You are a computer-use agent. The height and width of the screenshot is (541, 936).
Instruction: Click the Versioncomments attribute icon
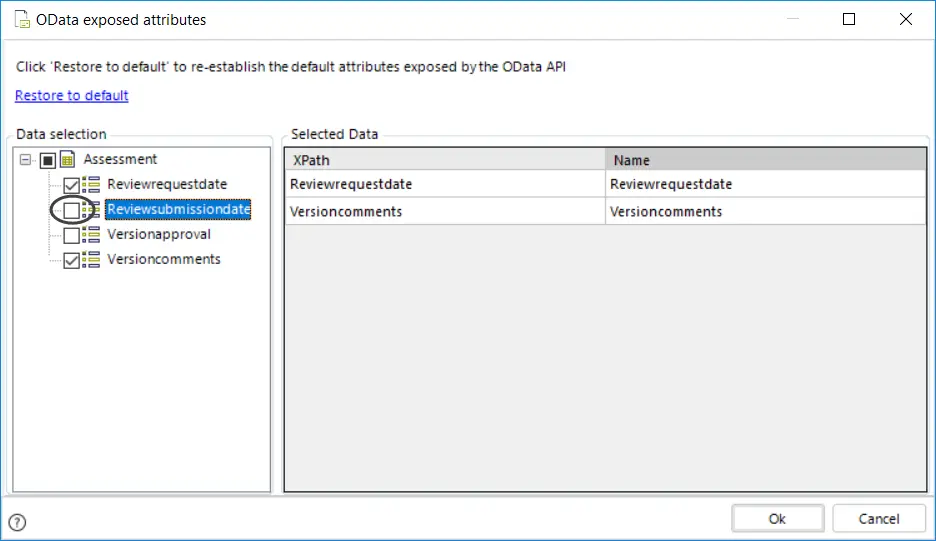91,260
